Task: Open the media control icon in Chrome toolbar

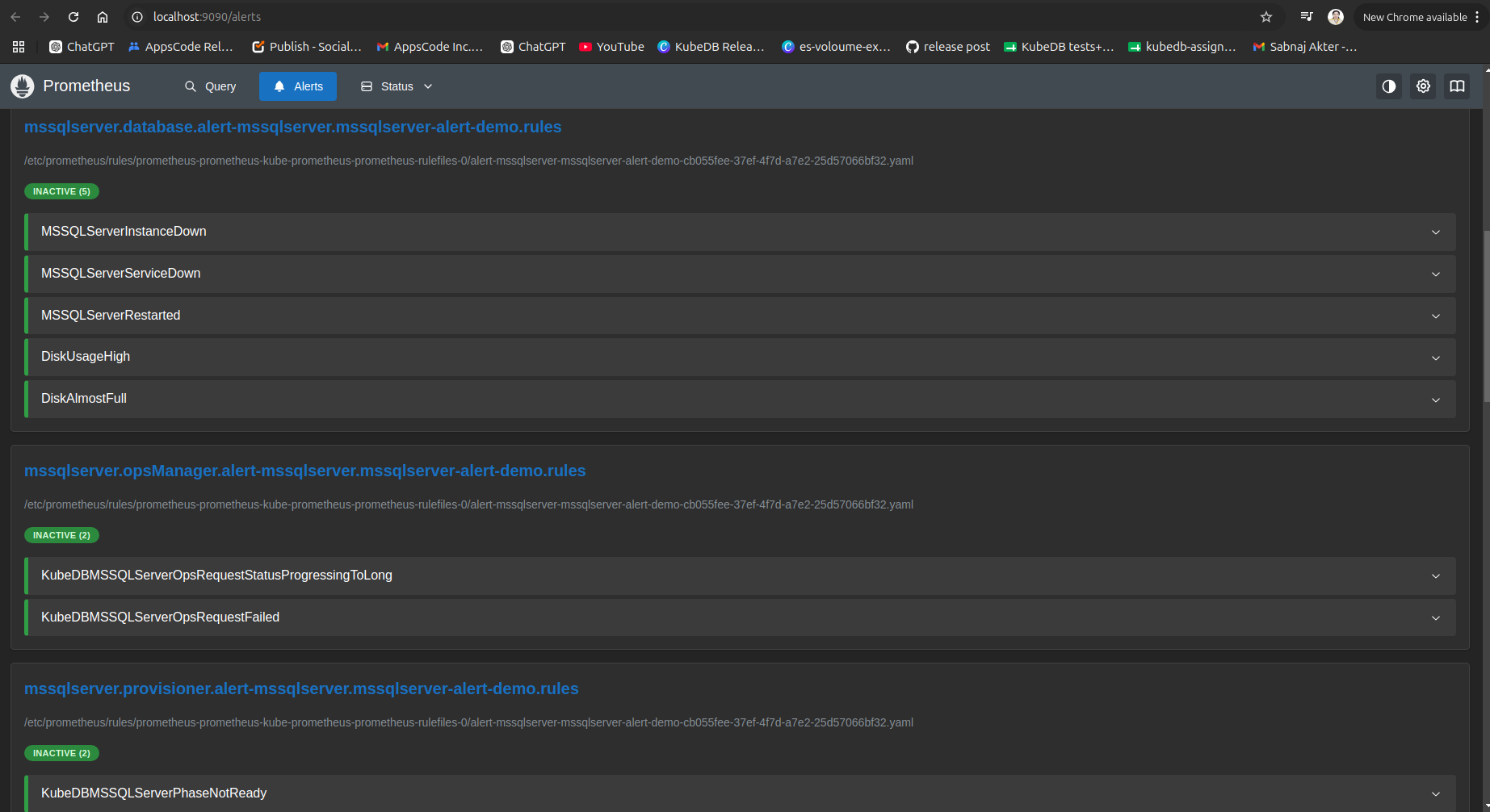Action: pyautogui.click(x=1307, y=17)
